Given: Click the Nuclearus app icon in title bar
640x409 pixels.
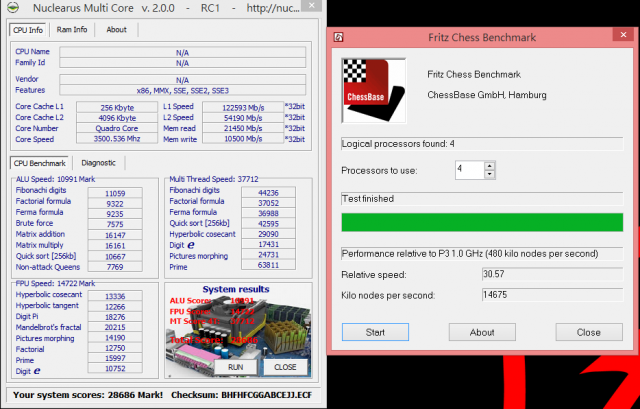Looking at the screenshot, I should 13,8.
